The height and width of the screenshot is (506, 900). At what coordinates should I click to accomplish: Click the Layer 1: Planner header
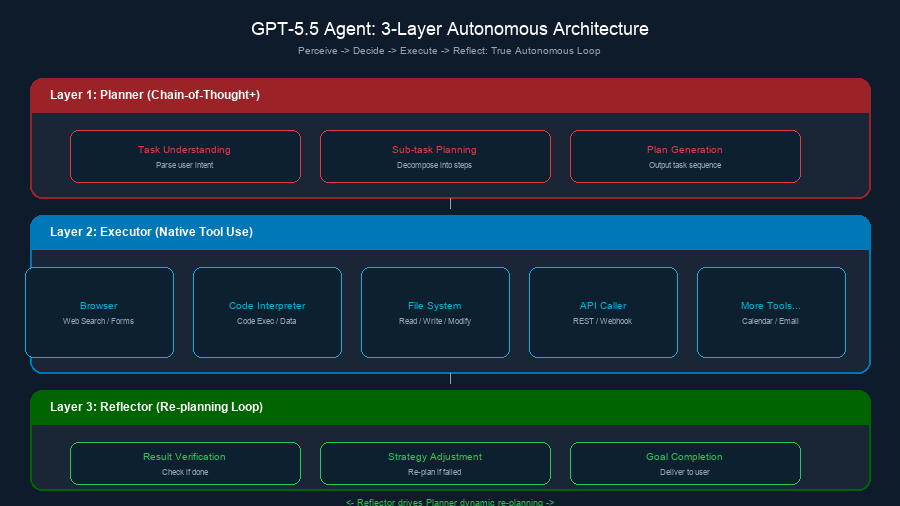click(451, 95)
